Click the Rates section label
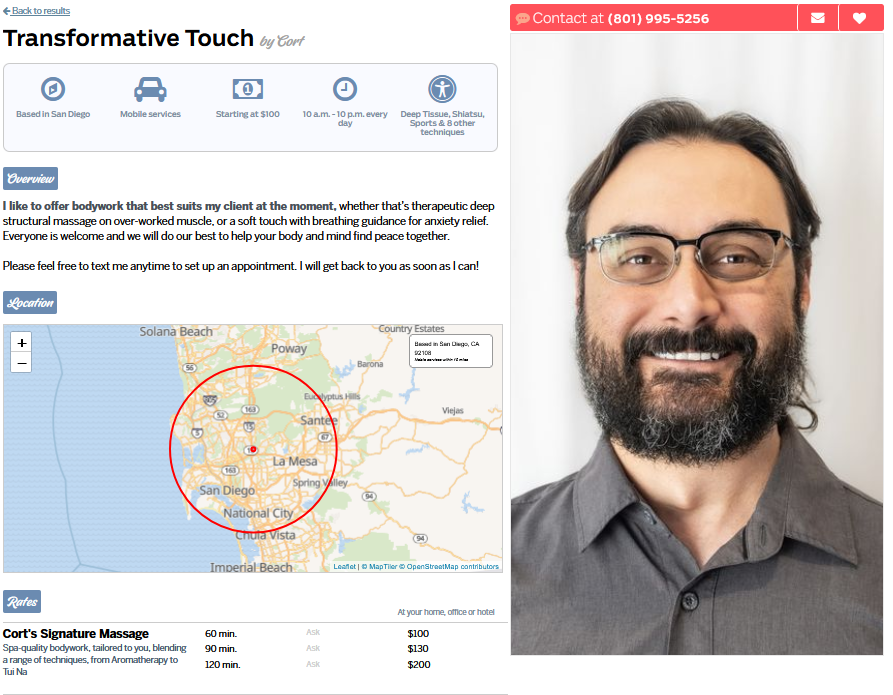Viewport: 893px width, 695px height. point(22,602)
